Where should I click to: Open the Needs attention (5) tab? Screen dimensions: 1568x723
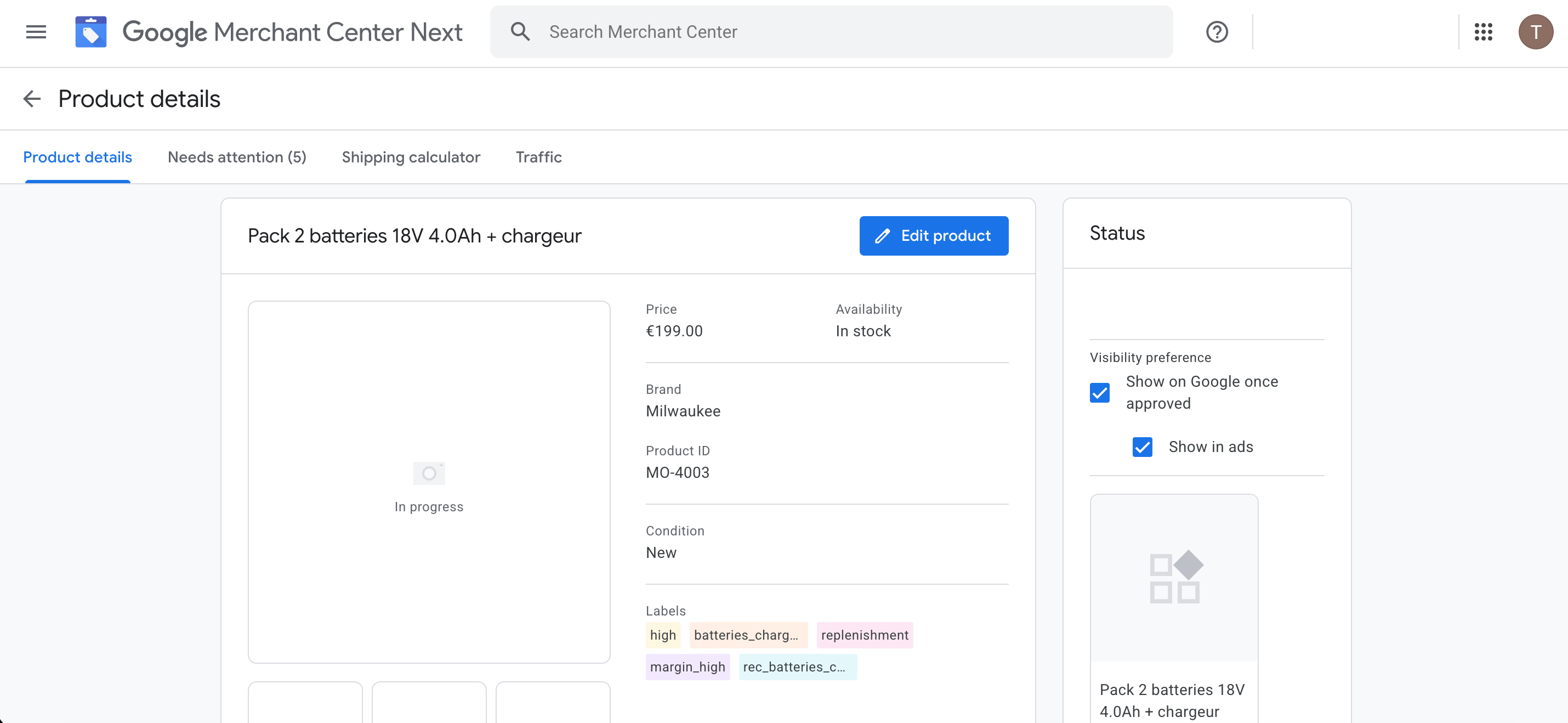[x=237, y=157]
